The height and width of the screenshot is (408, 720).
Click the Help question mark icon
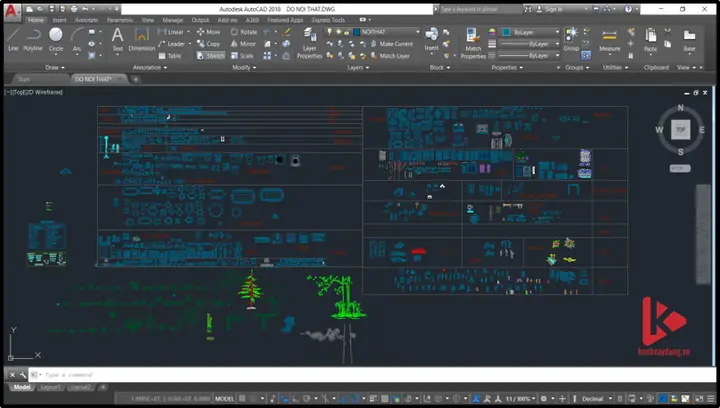tap(628, 9)
